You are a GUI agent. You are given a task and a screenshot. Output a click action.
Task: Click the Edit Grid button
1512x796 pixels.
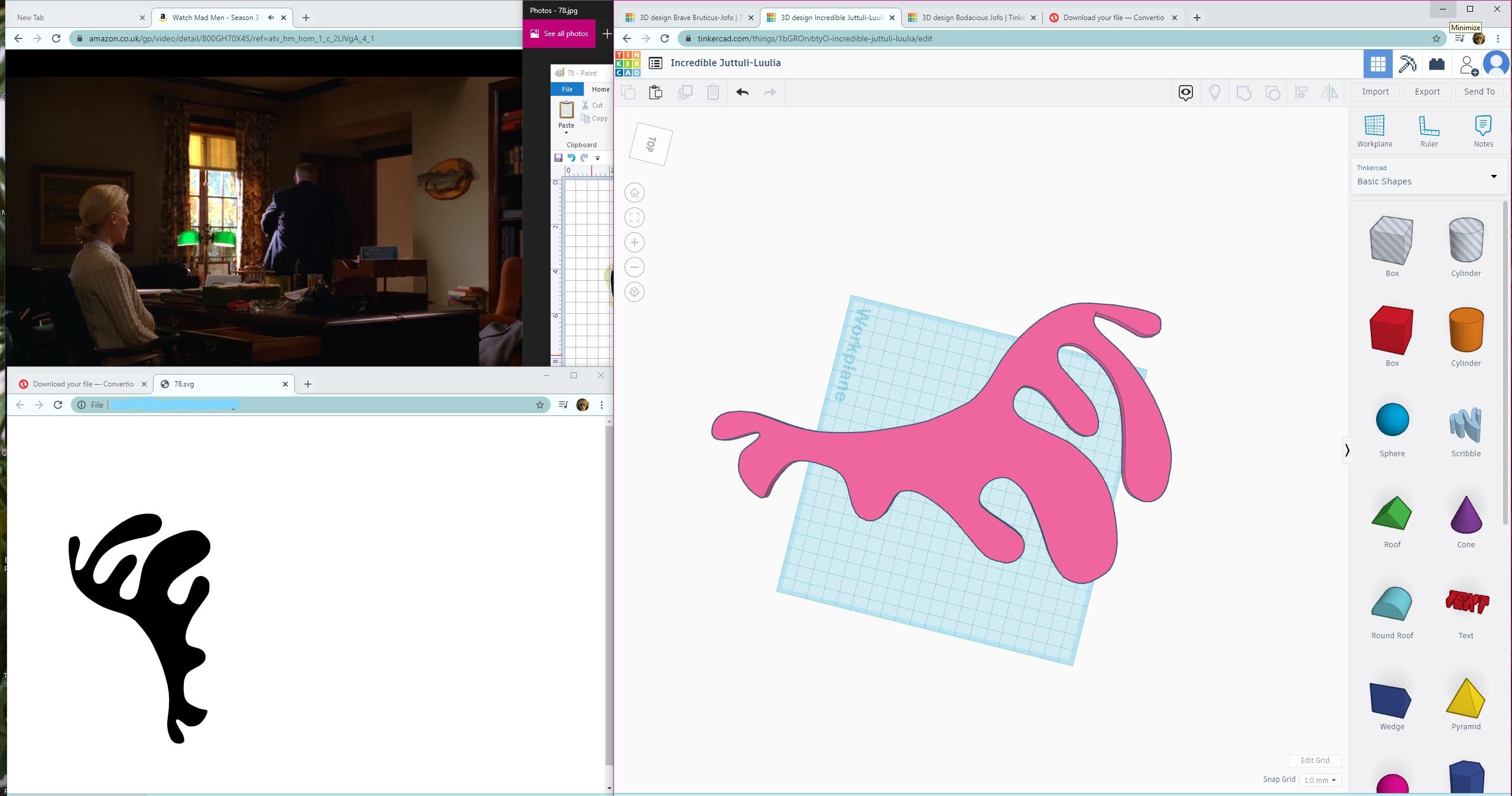tap(1315, 761)
